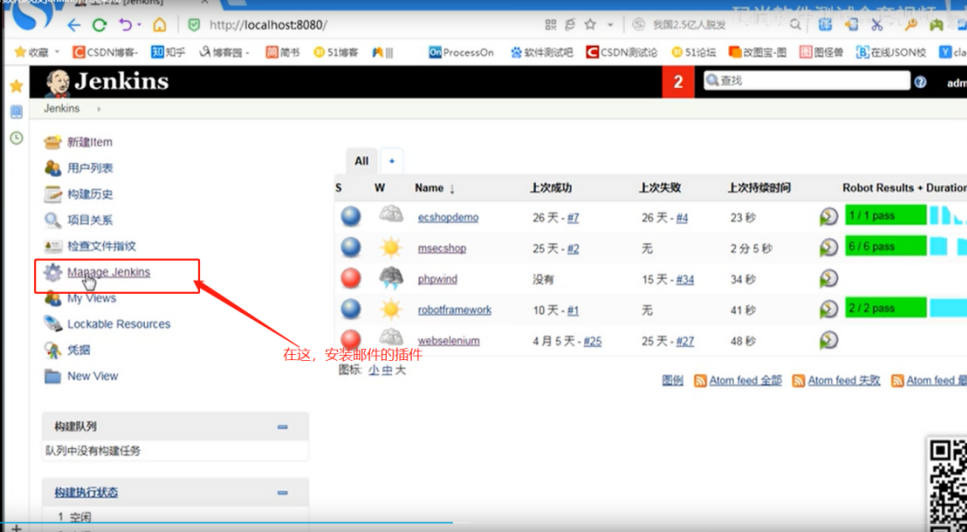The width and height of the screenshot is (967, 532).
Task: Open 构建历史 in the side menu
Action: tap(90, 194)
